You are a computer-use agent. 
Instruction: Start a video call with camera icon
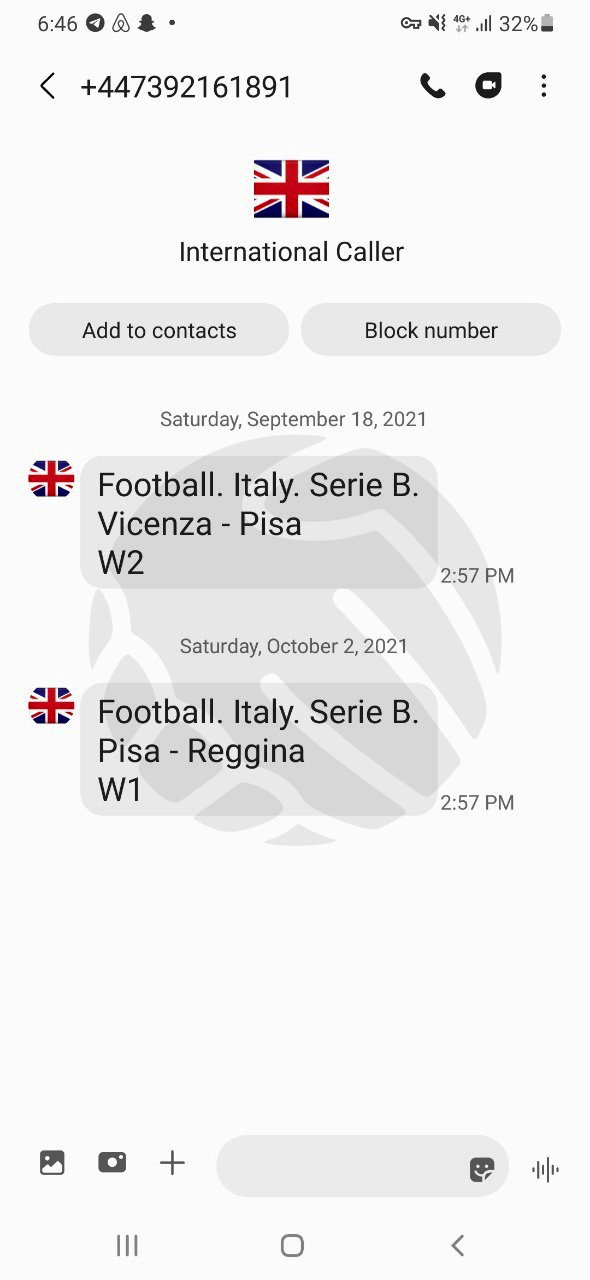pyautogui.click(x=488, y=87)
